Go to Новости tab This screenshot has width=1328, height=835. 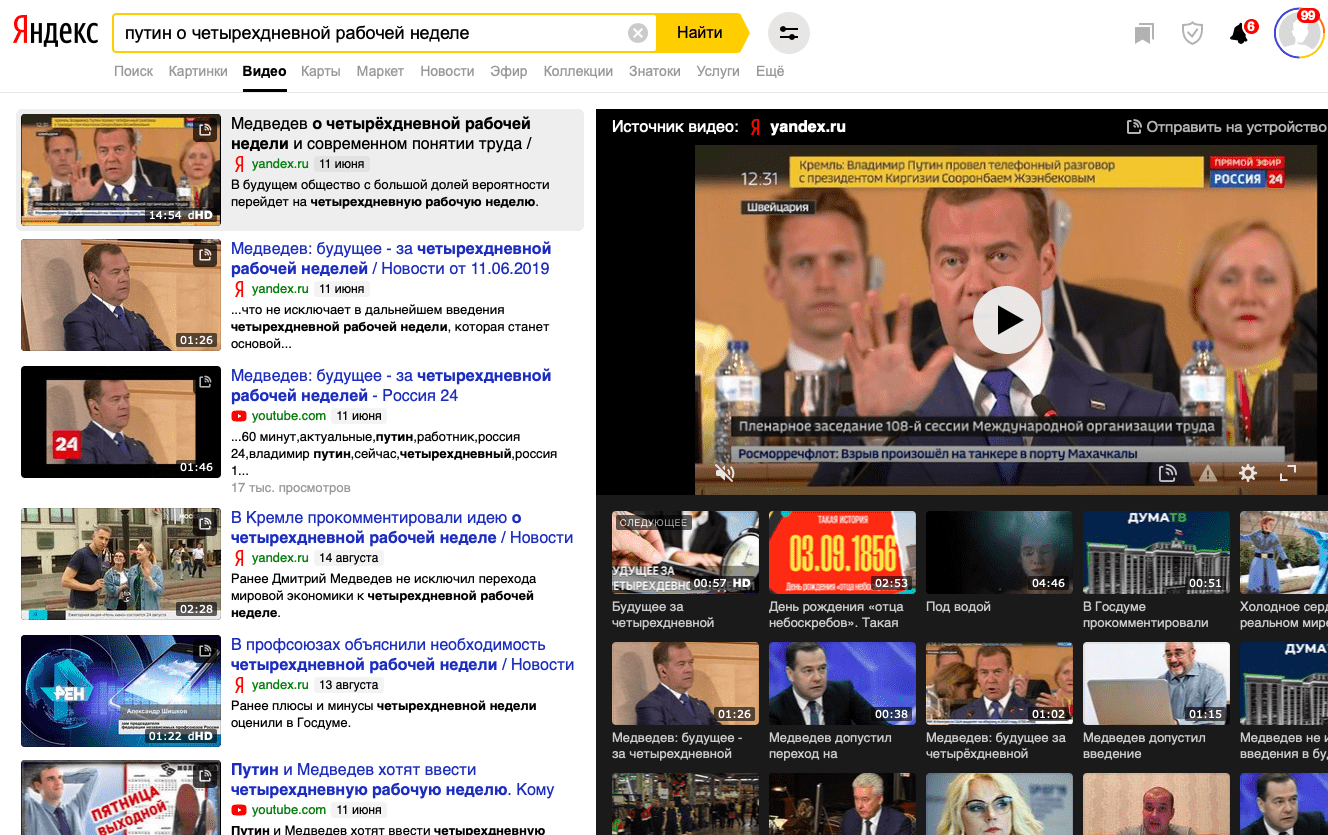click(447, 71)
